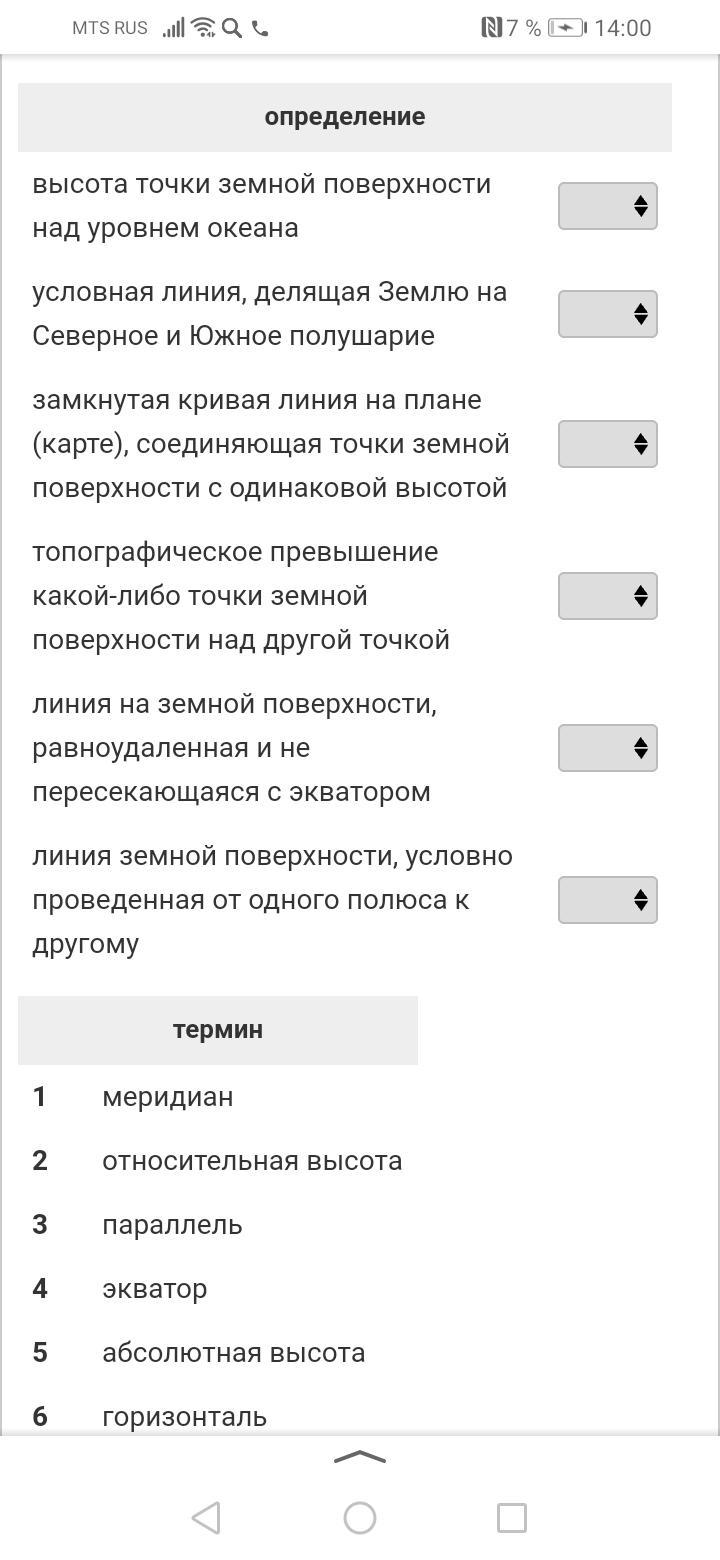The width and height of the screenshot is (720, 1560).
Task: Open dropdown for 'условная линия, делящая Землю'
Action: 607,314
